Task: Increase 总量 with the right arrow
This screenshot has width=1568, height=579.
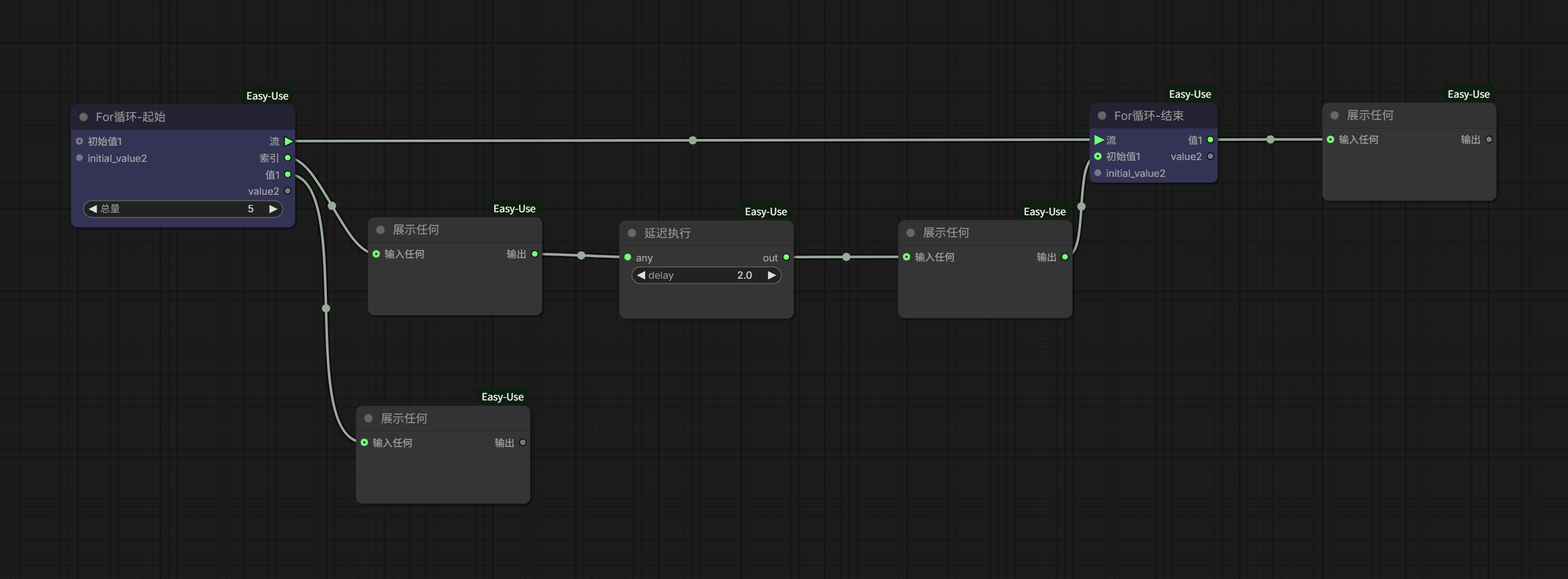Action: coord(273,209)
